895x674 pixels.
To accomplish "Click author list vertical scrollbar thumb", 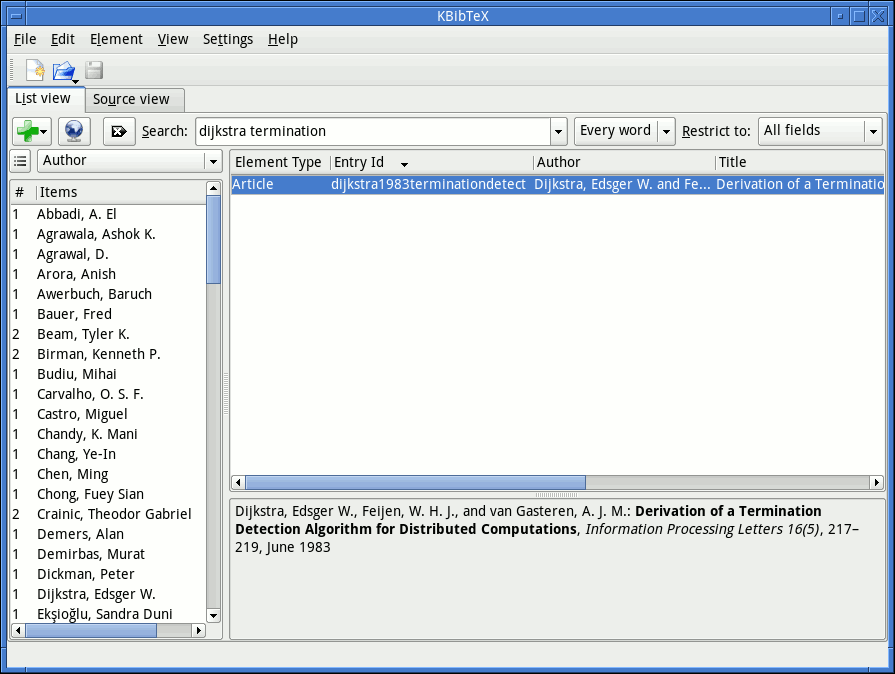I will click(x=213, y=240).
